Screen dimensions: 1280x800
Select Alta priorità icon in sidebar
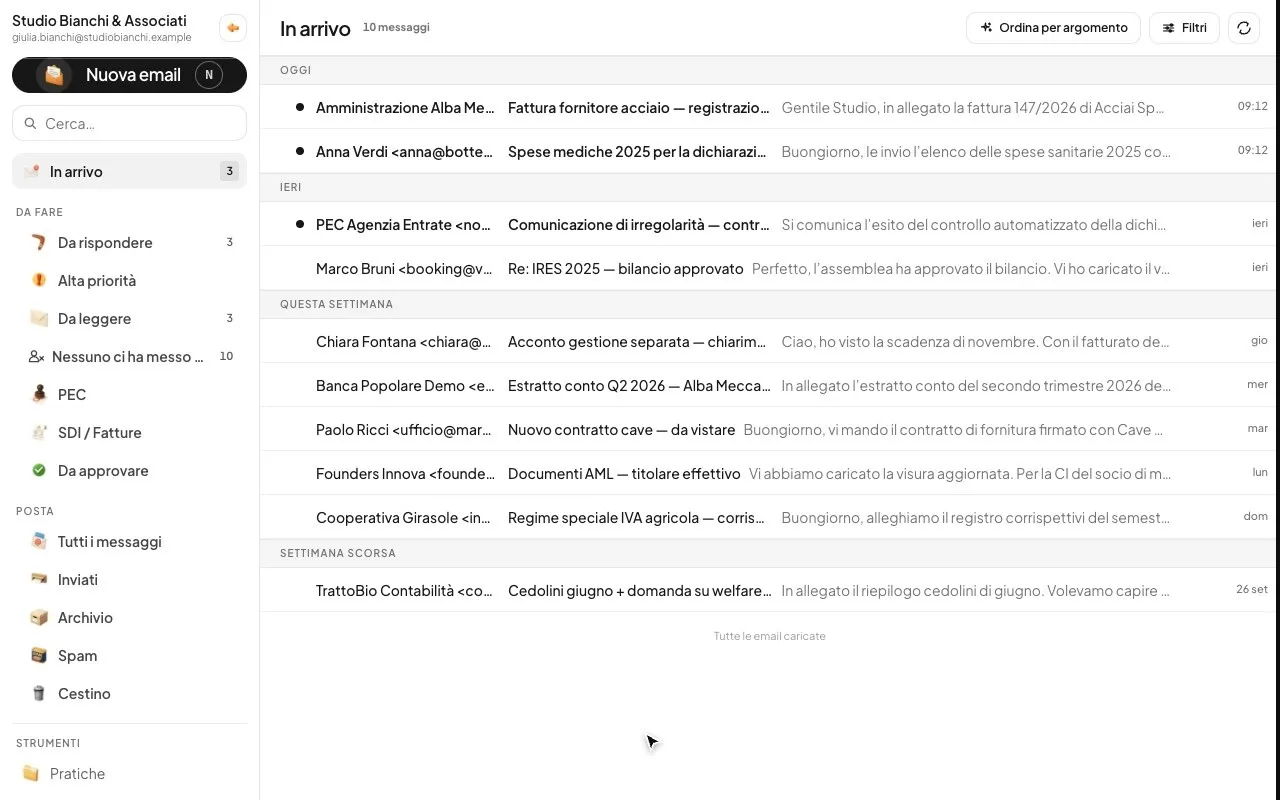coord(39,281)
